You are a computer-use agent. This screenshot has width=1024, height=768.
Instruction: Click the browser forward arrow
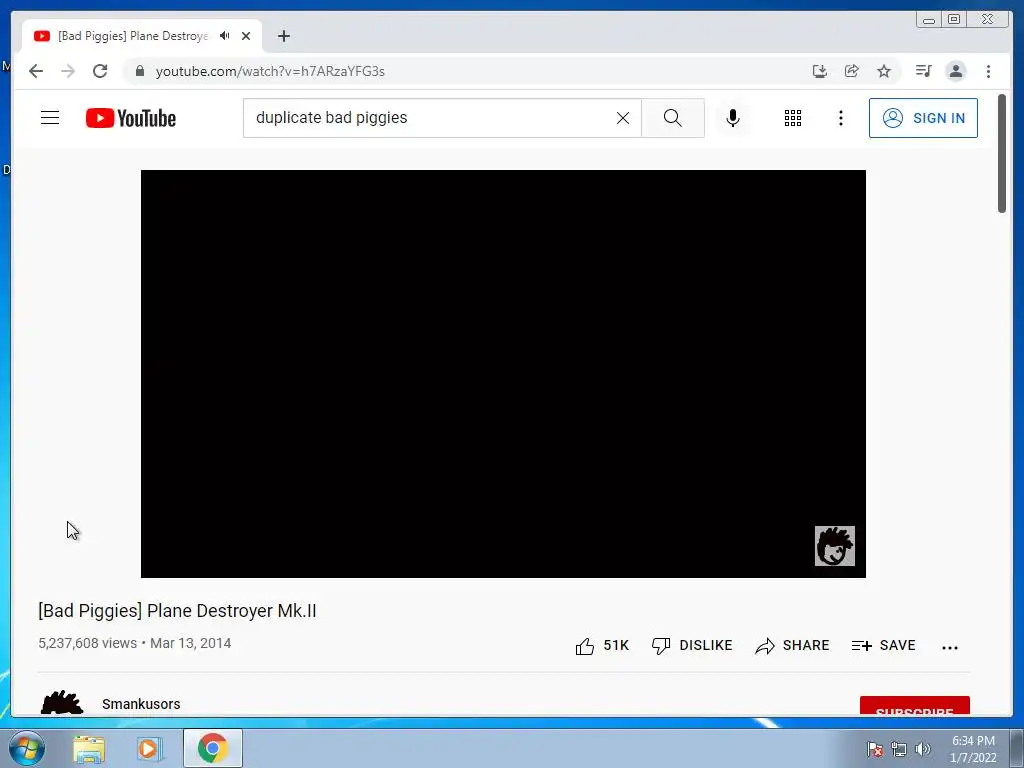click(x=68, y=71)
